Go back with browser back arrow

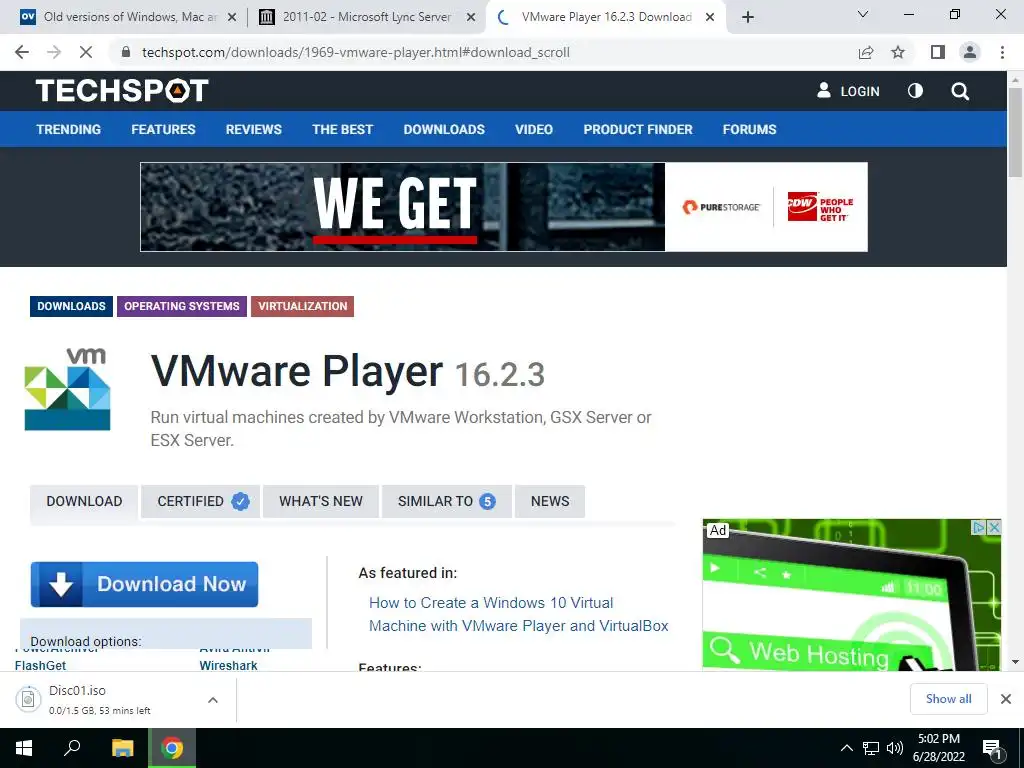point(22,52)
